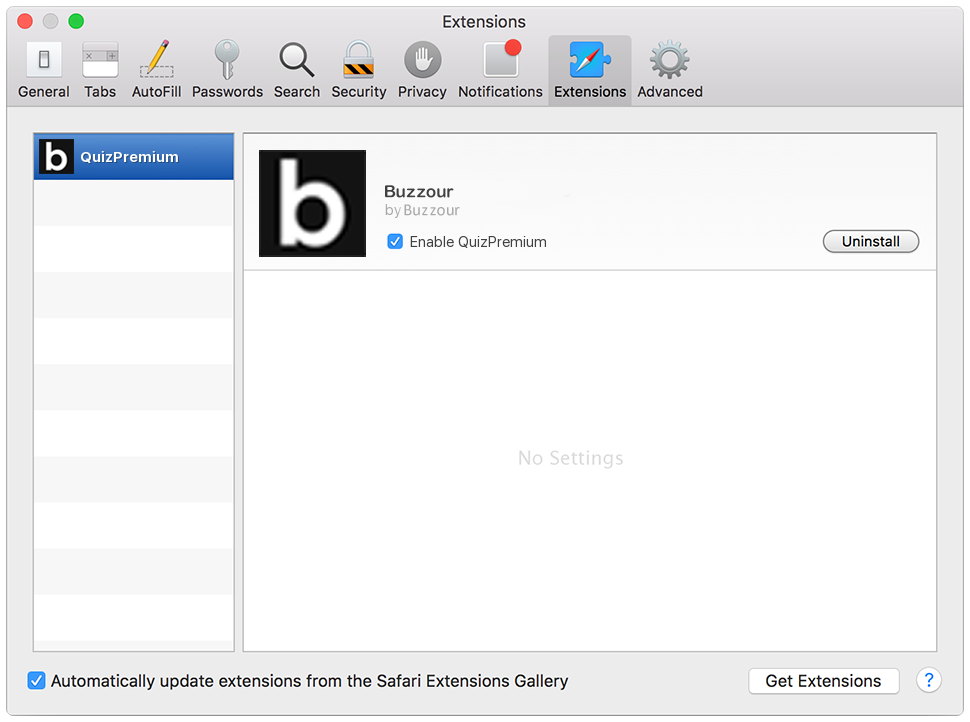Image resolution: width=970 pixels, height=722 pixels.
Task: Open the Search magnifier preferences
Action: tap(297, 70)
